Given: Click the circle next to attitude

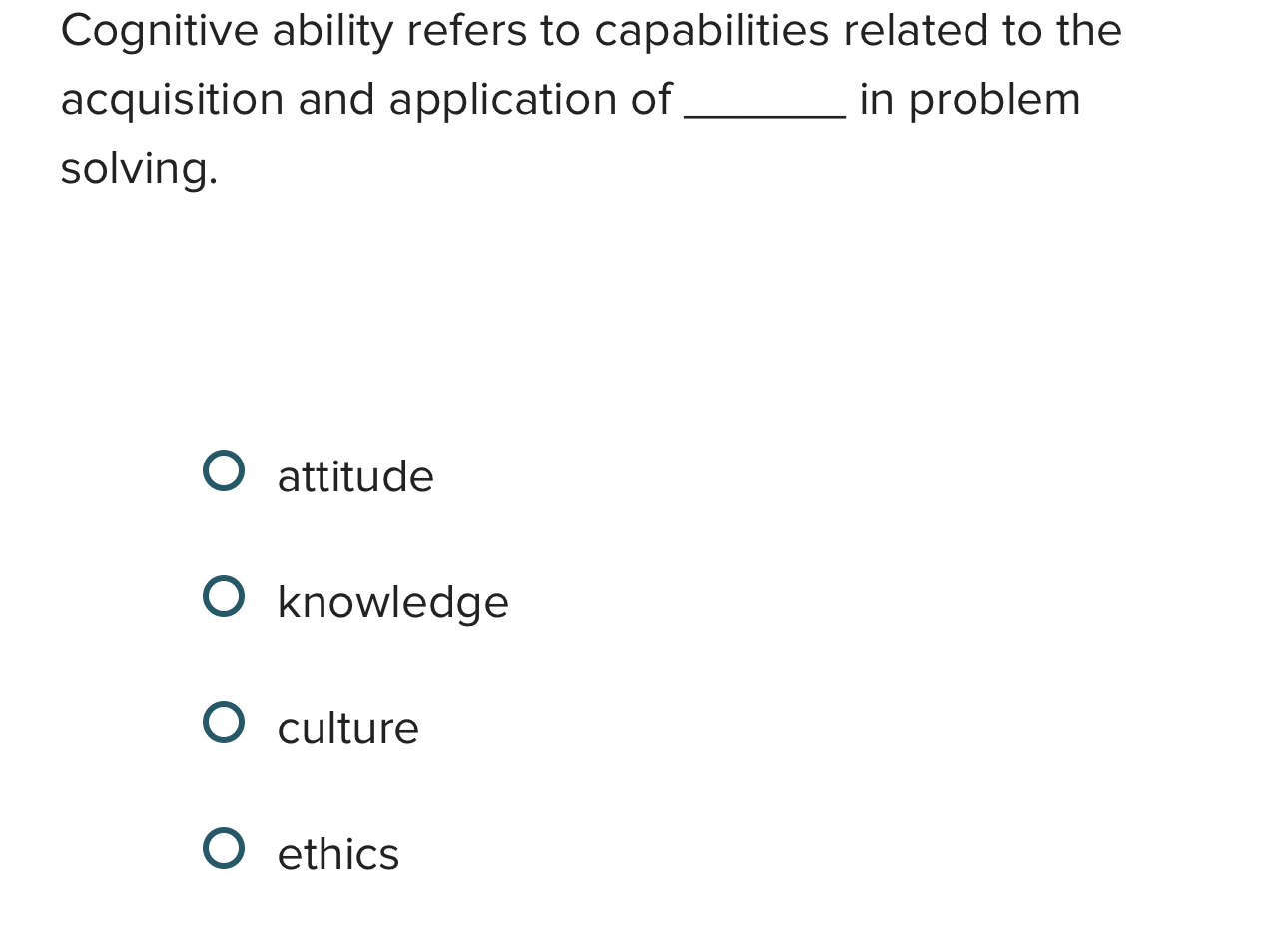Looking at the screenshot, I should coord(225,470).
